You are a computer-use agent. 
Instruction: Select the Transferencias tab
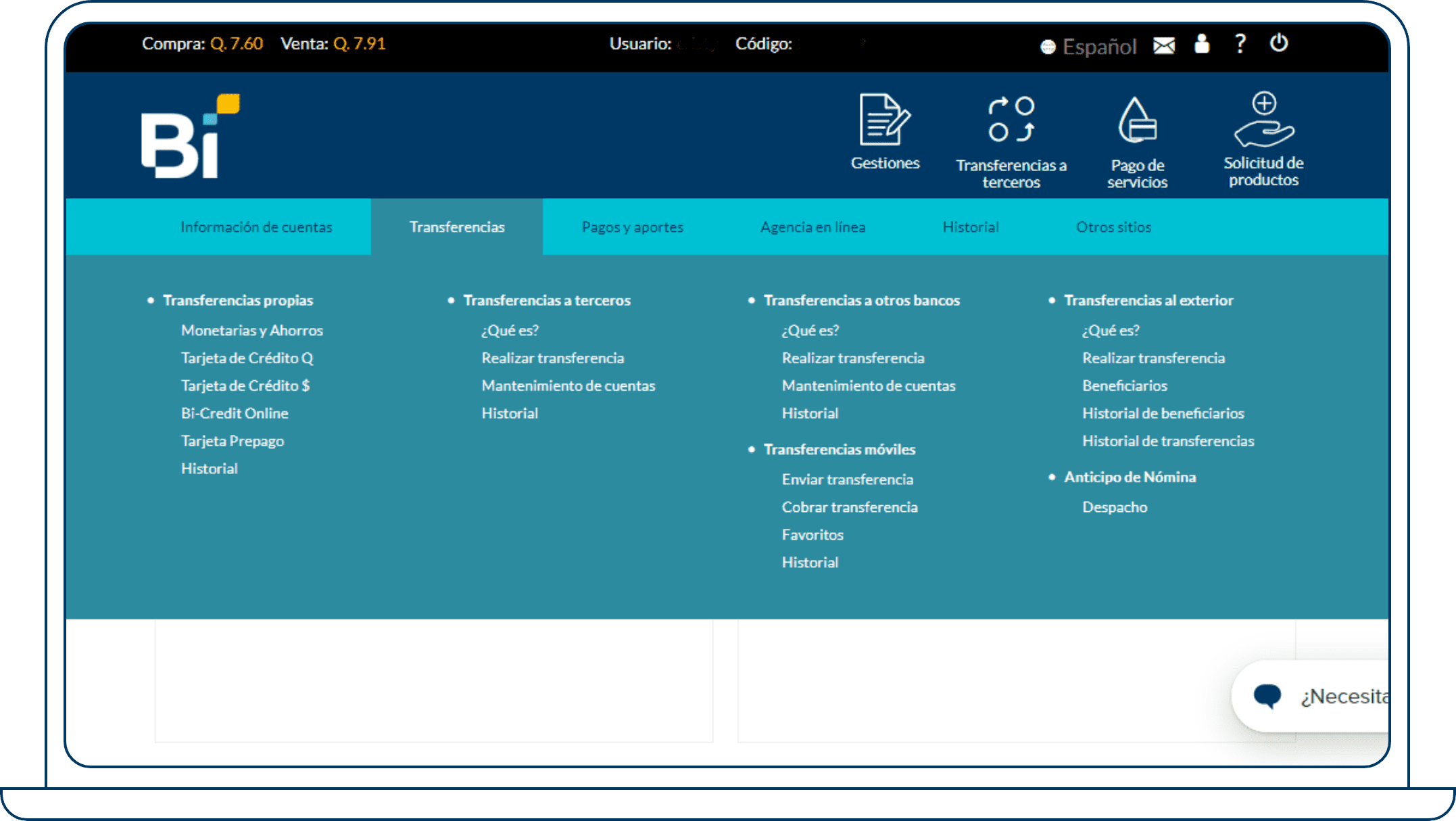457,227
